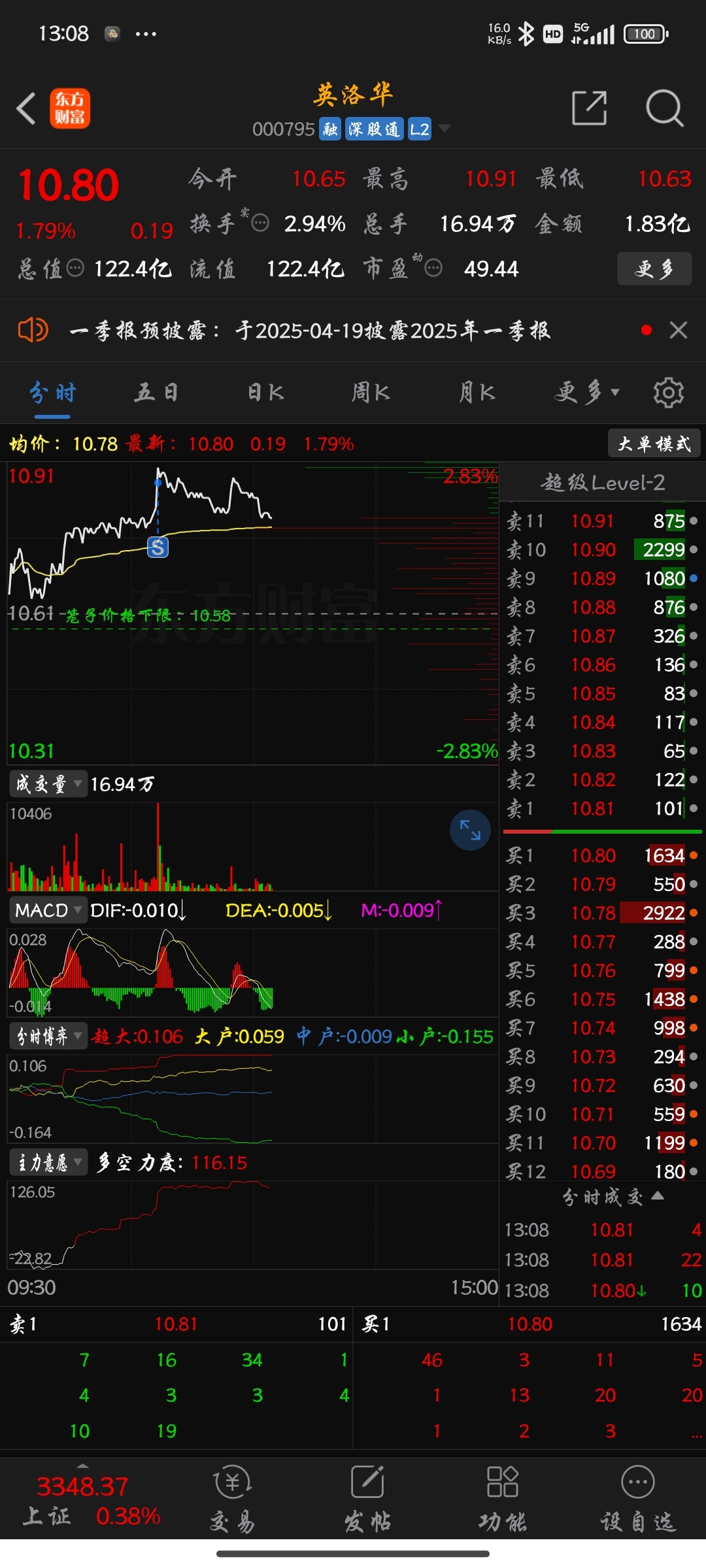Select 卖1 order book row at 10.81
Image resolution: width=706 pixels, height=1568 pixels.
tap(602, 808)
